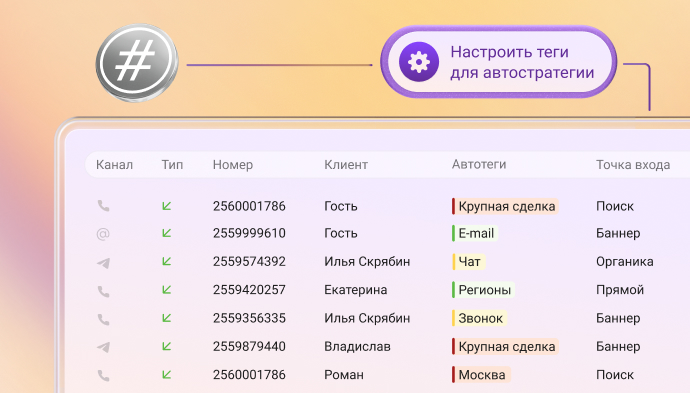This screenshot has height=393, width=690.
Task: Select the 'Регионы' autotag
Action: tap(483, 290)
